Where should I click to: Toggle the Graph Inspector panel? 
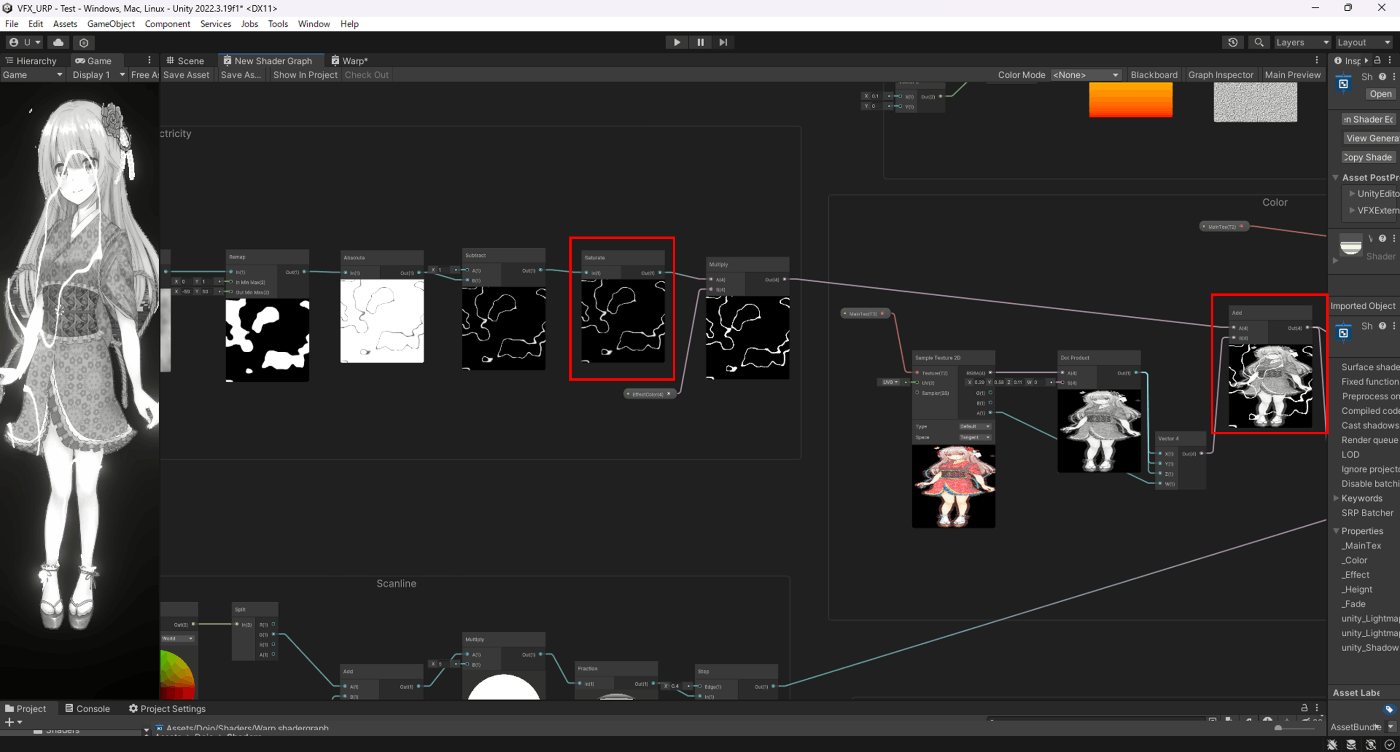coord(1220,75)
